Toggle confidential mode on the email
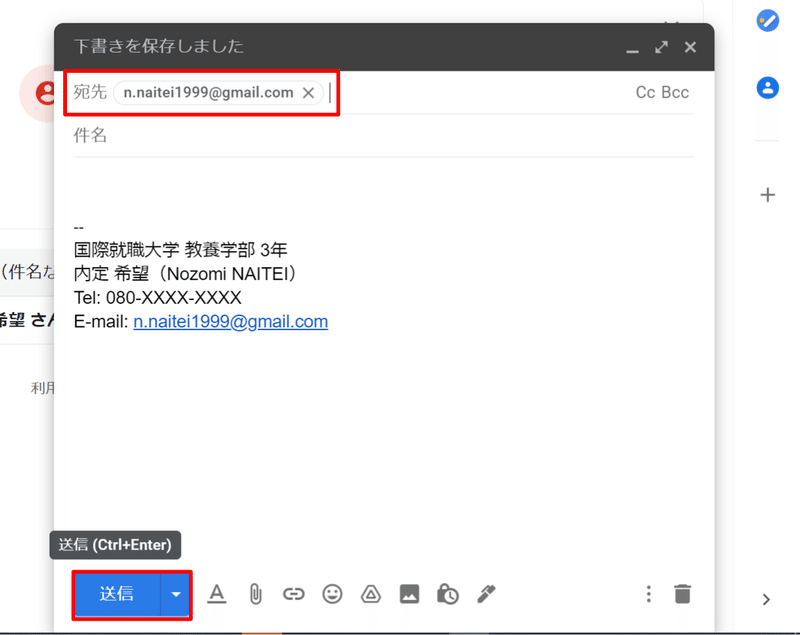Viewport: 800px width, 635px height. [447, 593]
